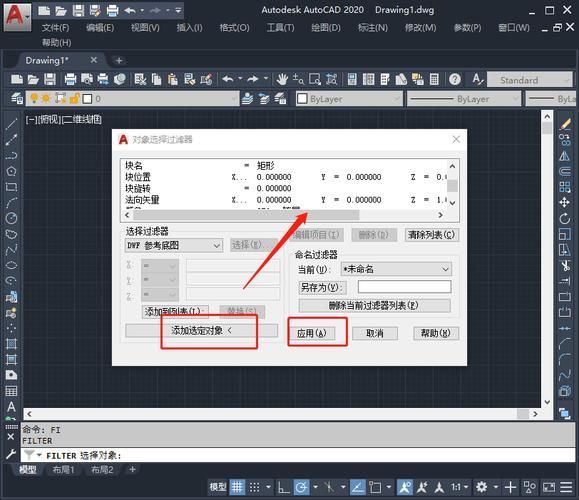Select the Circle draw tool
This screenshot has height=500, width=579.
pyautogui.click(x=11, y=218)
